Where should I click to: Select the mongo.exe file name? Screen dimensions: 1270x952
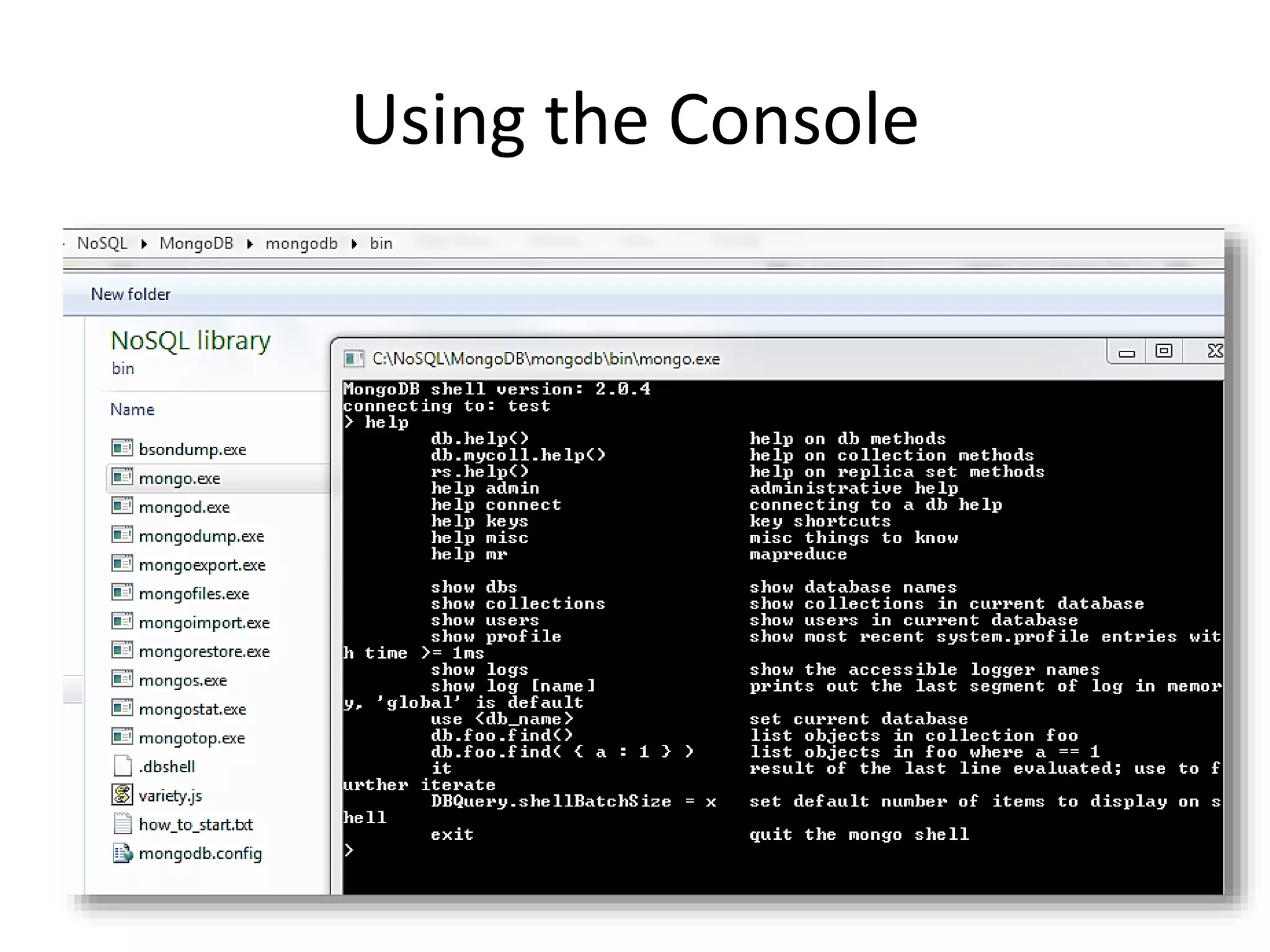(180, 478)
